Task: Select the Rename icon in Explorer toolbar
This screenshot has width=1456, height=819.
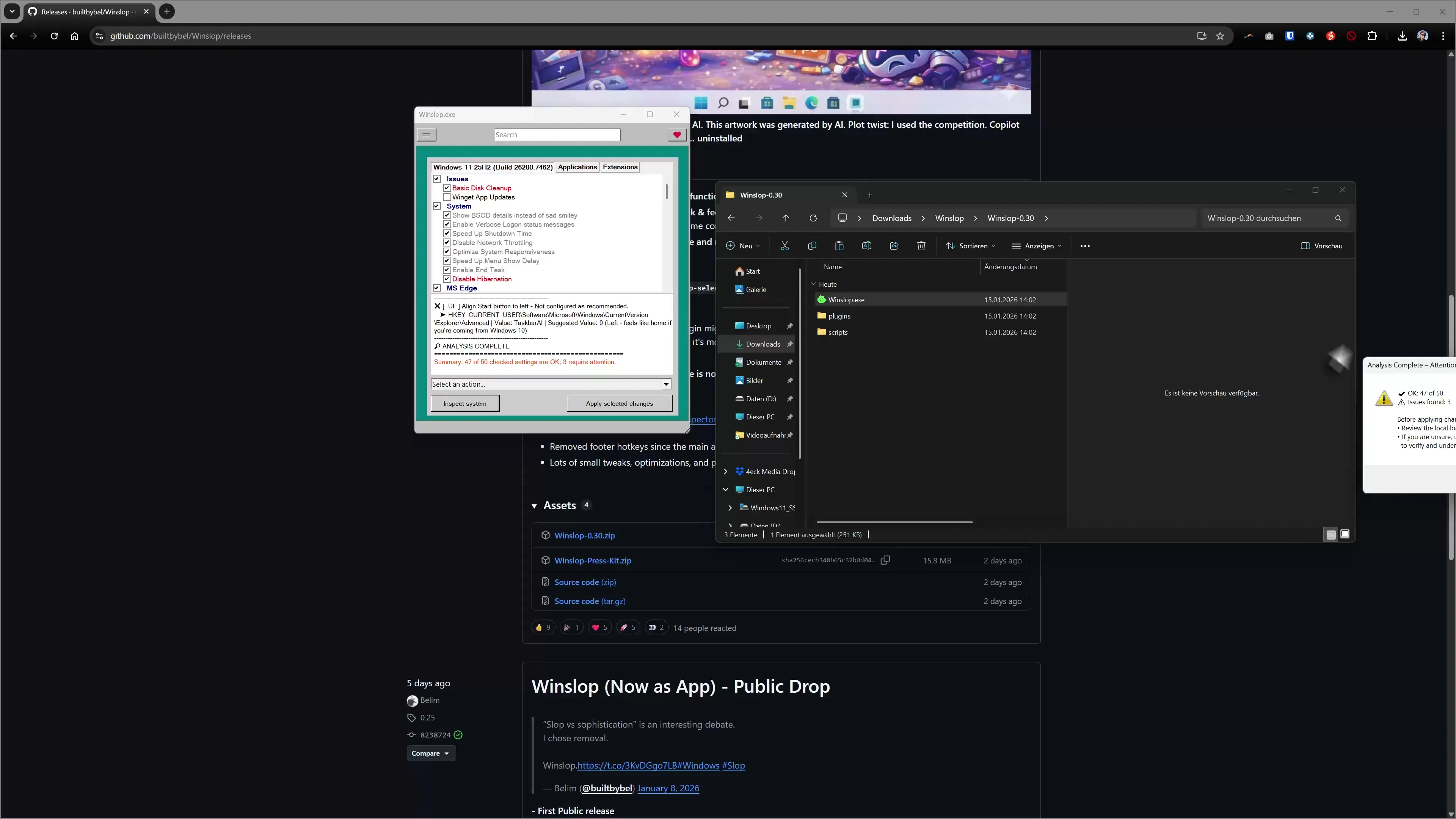Action: coord(866,245)
